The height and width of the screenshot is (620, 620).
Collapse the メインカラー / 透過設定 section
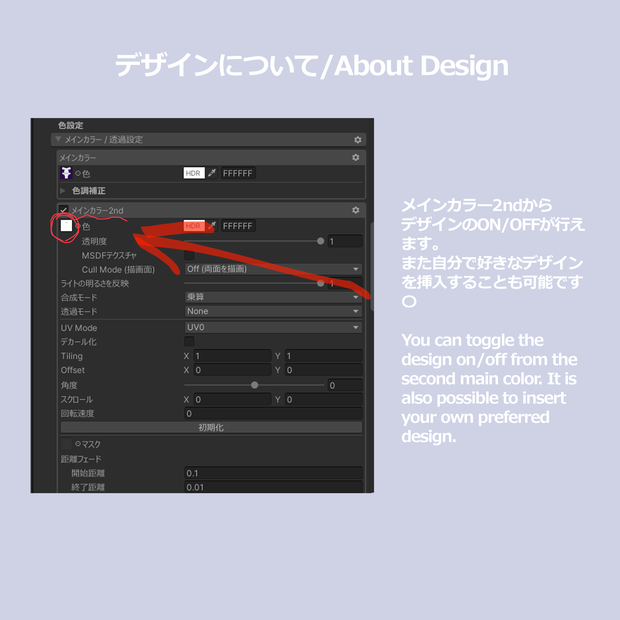(59, 139)
